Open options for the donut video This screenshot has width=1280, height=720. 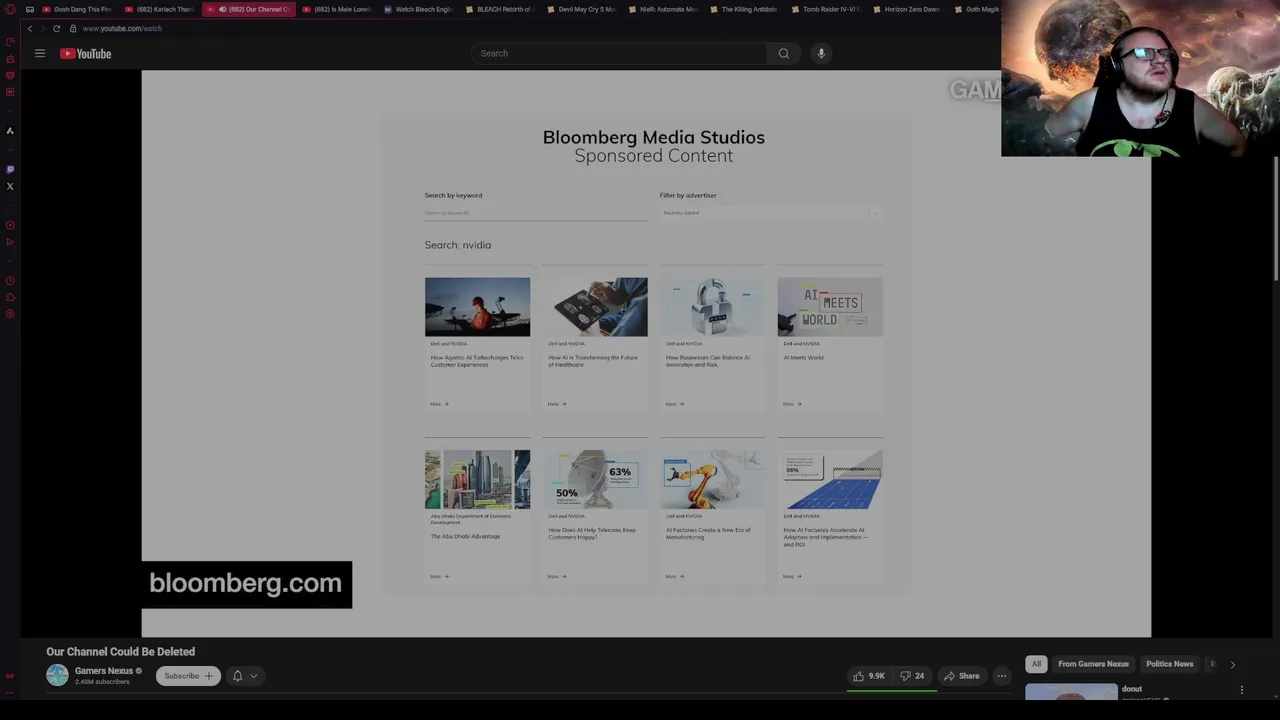(x=1242, y=690)
